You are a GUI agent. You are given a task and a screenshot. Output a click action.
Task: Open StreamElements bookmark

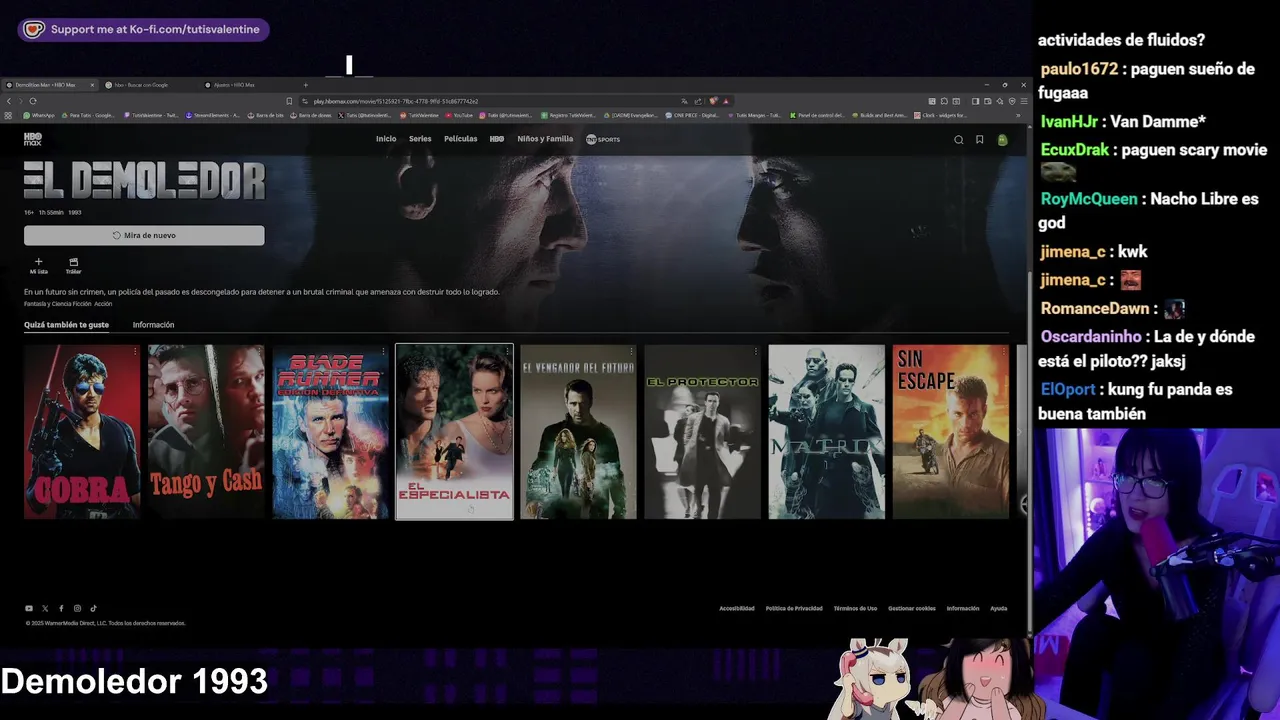213,115
